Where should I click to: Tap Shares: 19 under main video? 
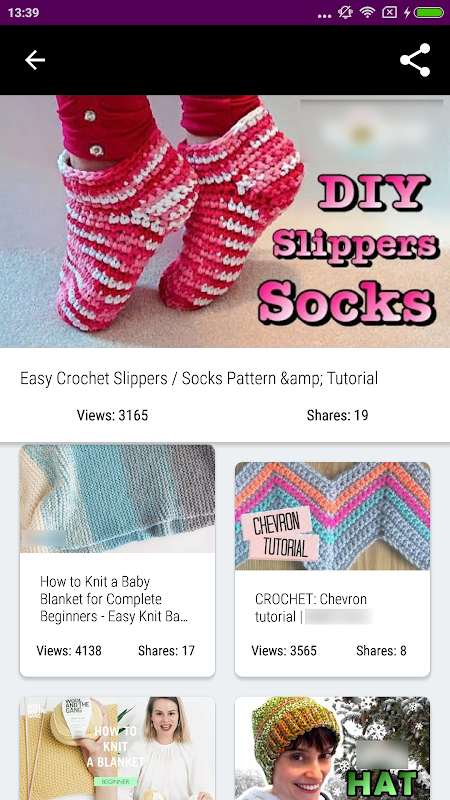coord(337,415)
